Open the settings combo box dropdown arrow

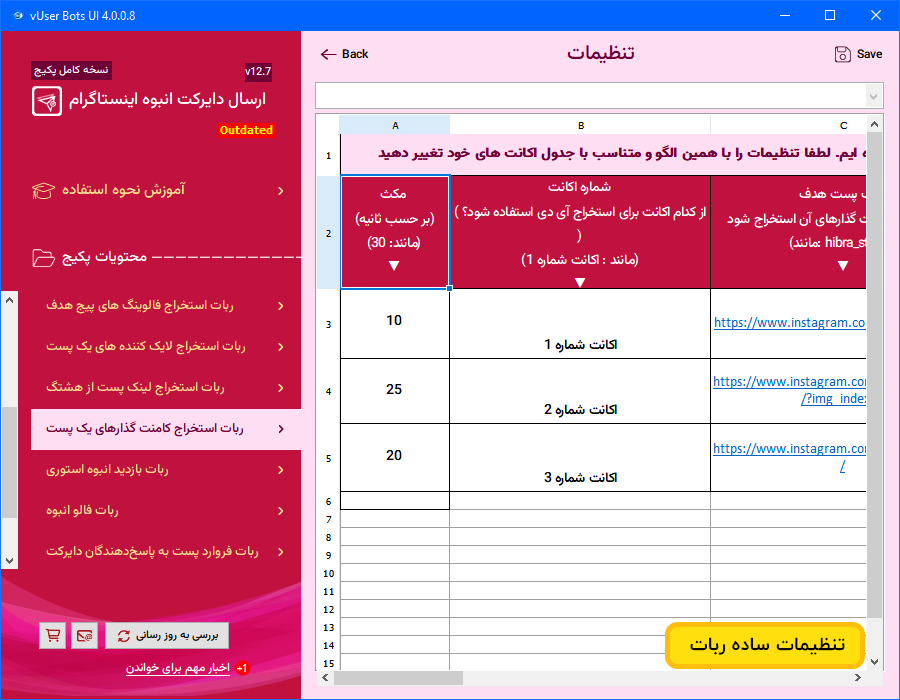874,96
